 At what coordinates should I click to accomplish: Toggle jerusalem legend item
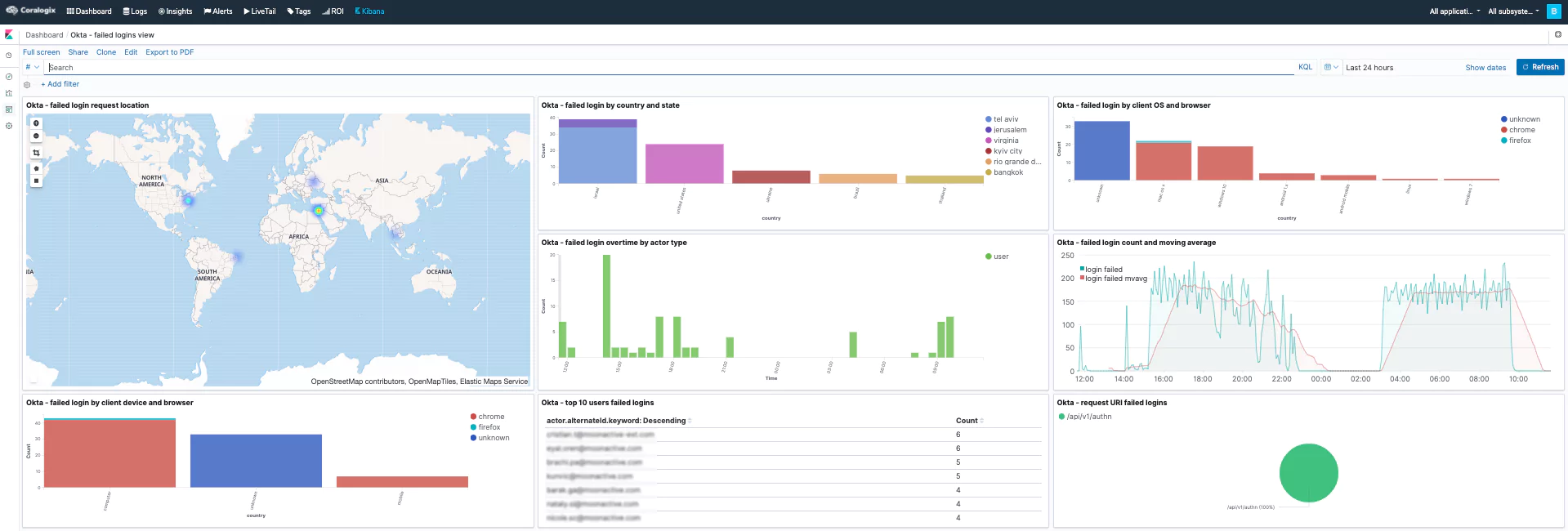pyautogui.click(x=1006, y=130)
